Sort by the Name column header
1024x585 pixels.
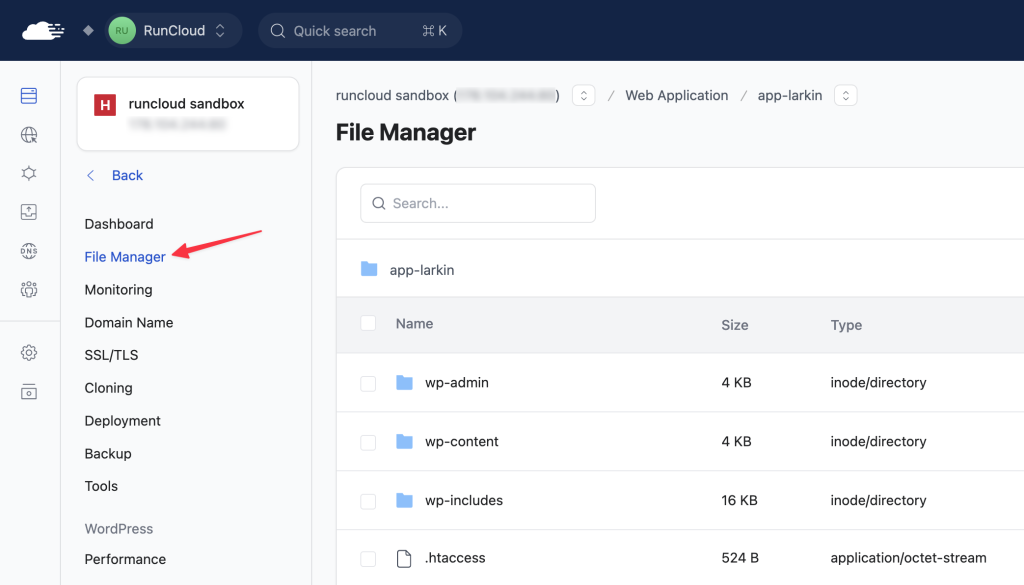click(x=414, y=324)
